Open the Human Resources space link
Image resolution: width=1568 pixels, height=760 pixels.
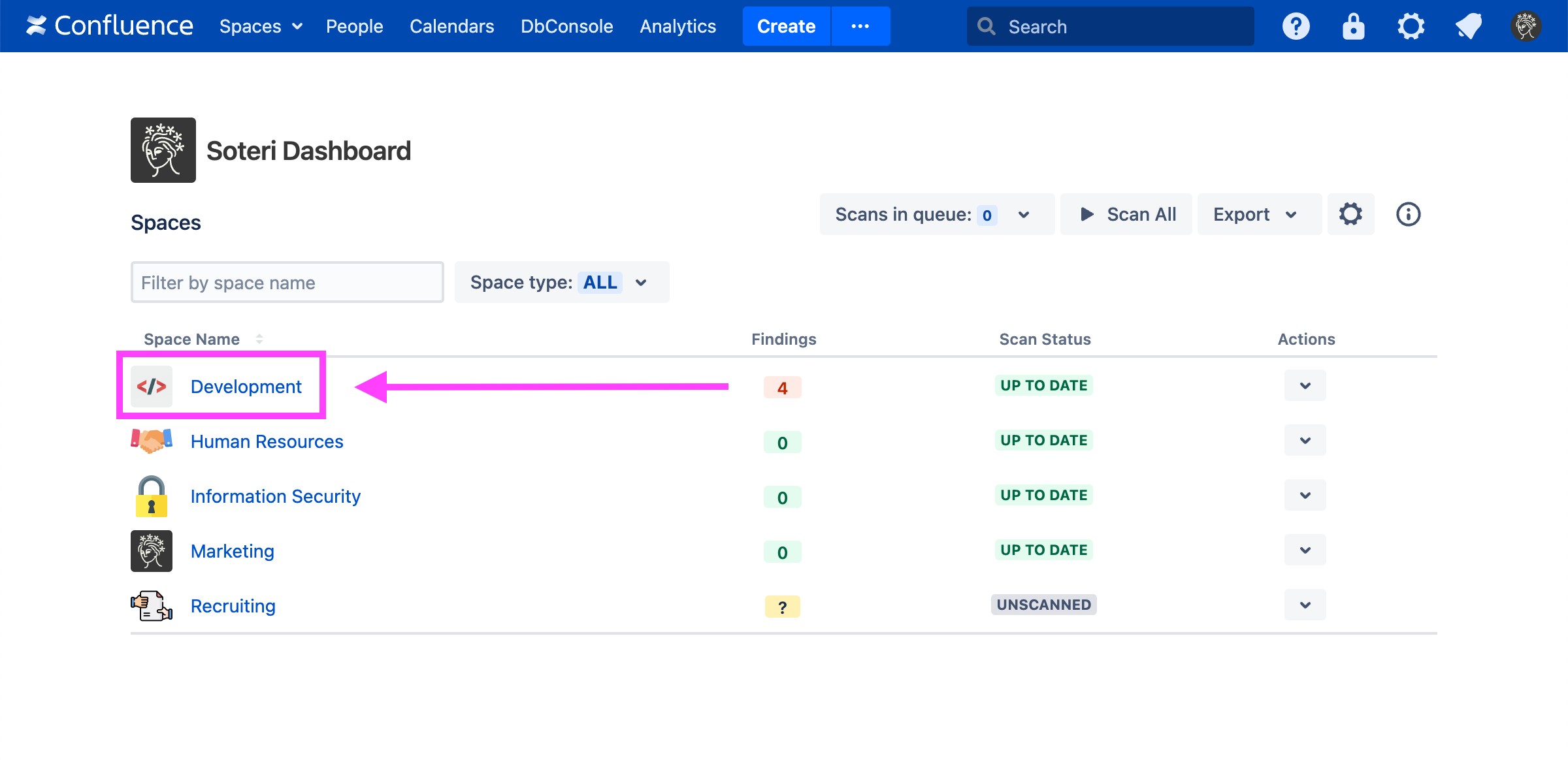(267, 441)
